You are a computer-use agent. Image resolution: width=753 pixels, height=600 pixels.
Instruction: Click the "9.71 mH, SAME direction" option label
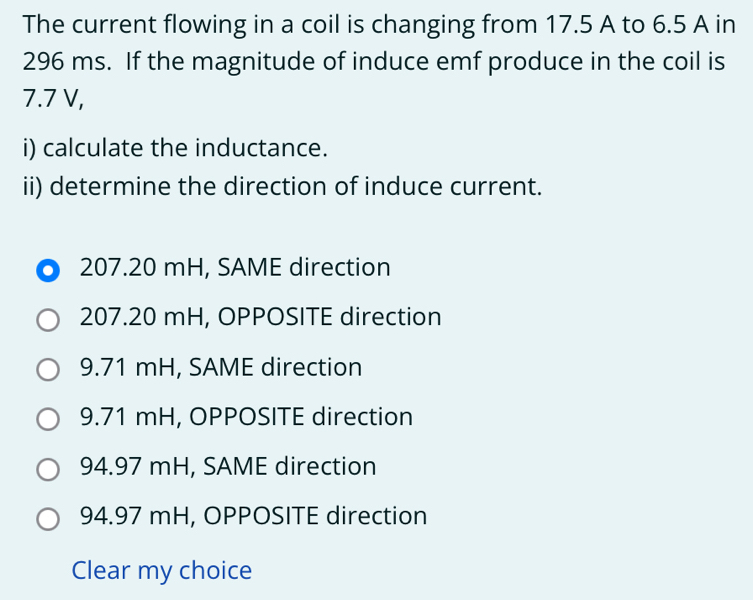[x=221, y=368]
